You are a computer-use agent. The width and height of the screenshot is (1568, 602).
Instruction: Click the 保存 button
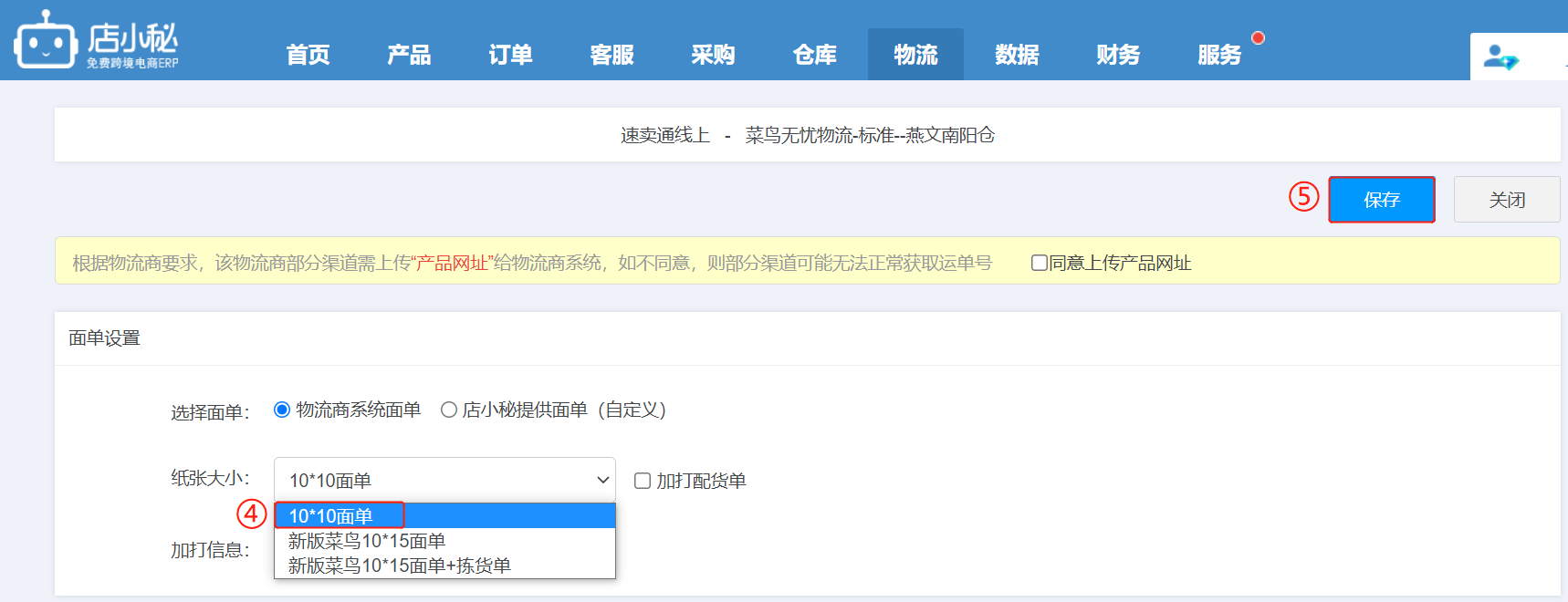(1381, 200)
